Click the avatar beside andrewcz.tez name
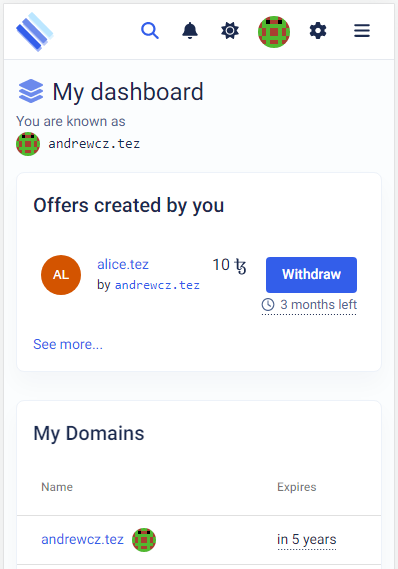398x569 pixels. (28, 144)
